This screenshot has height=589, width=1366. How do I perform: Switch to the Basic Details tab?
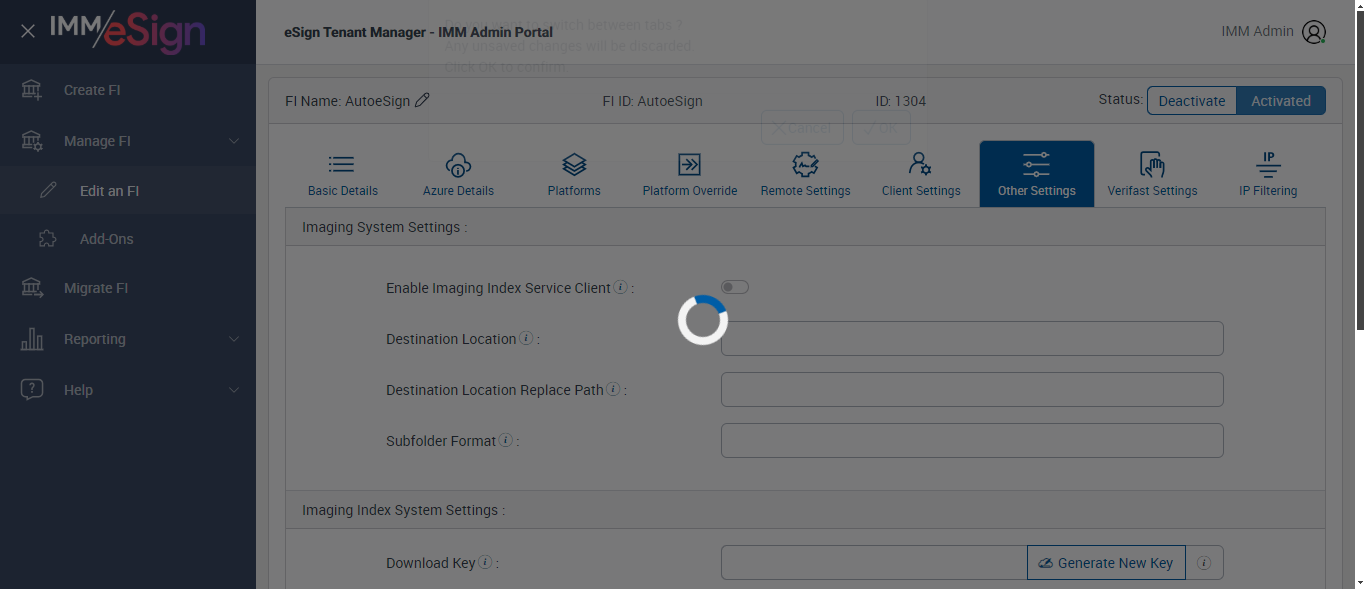coord(343,174)
